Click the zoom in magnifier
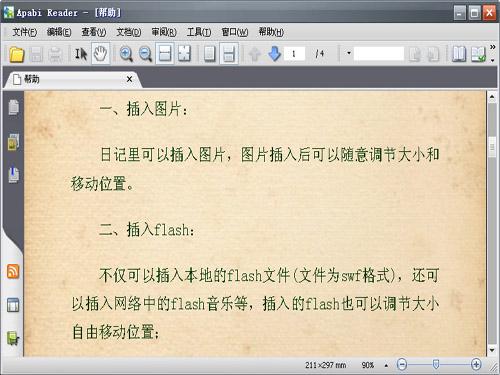This screenshot has height=375, width=500. pos(126,54)
